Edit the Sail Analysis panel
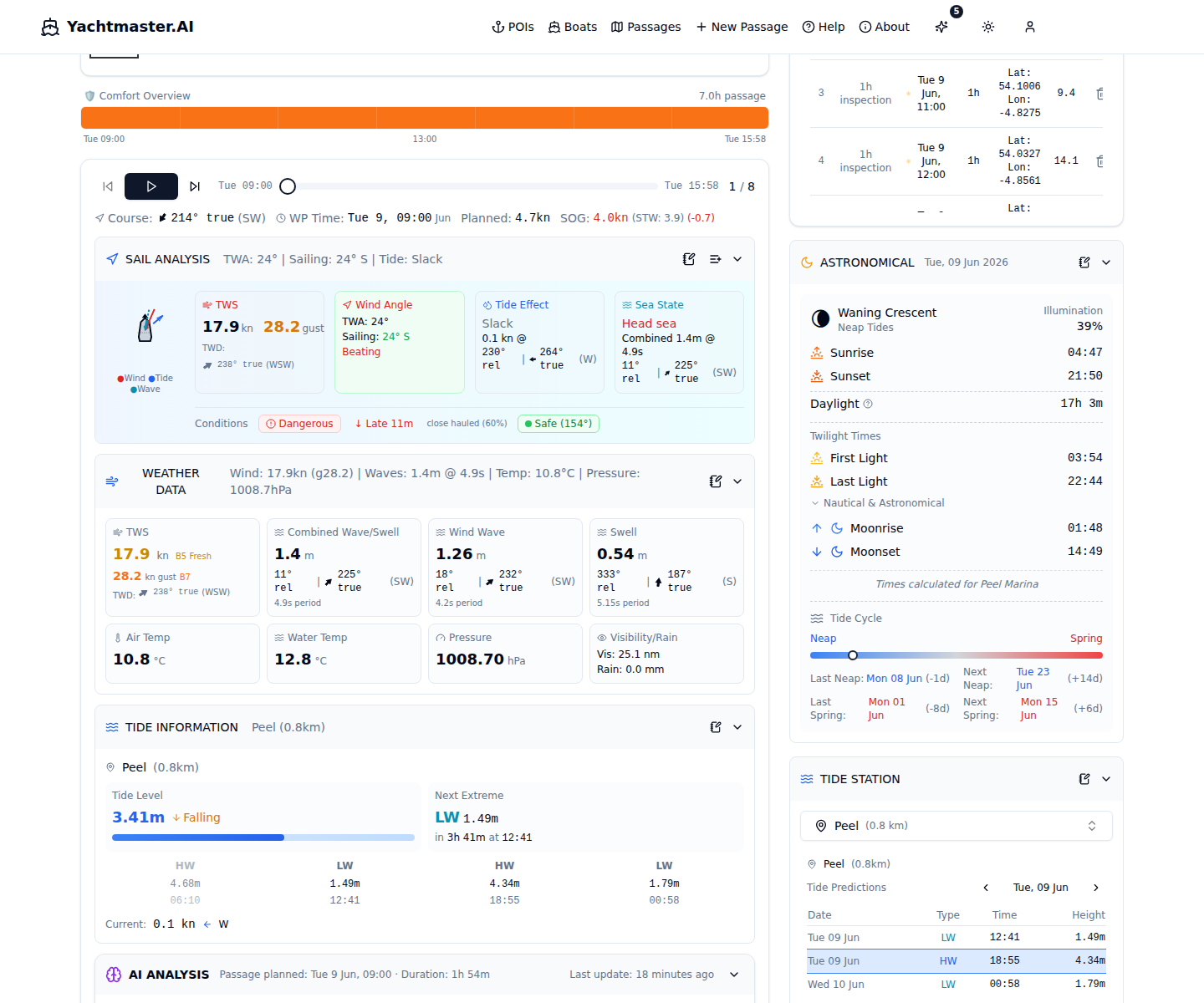1204x1003 pixels. 689,259
